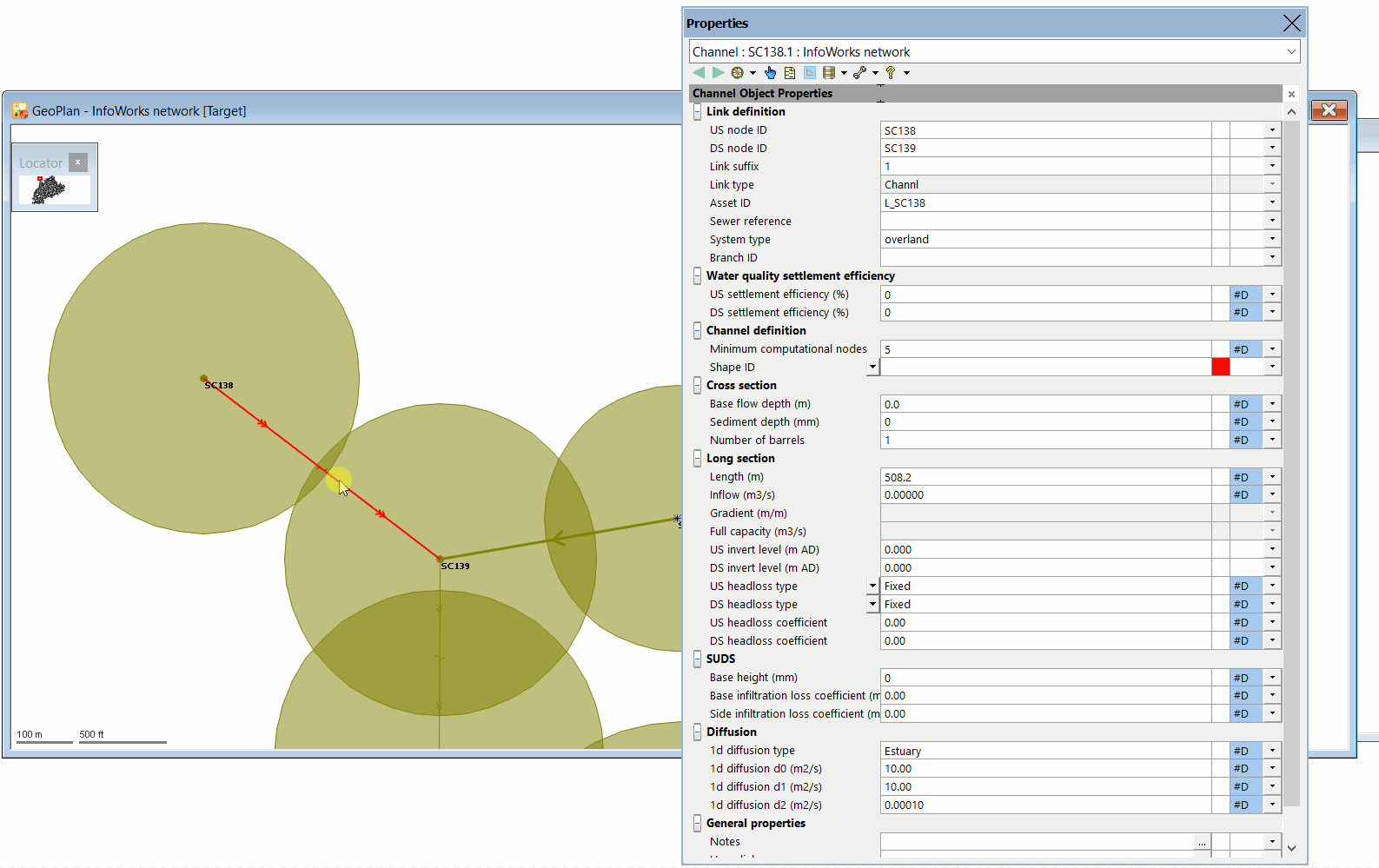Viewport: 1379px width, 868px height.
Task: Open the Channel SC138.1 object selector dropdown
Action: [x=1291, y=52]
